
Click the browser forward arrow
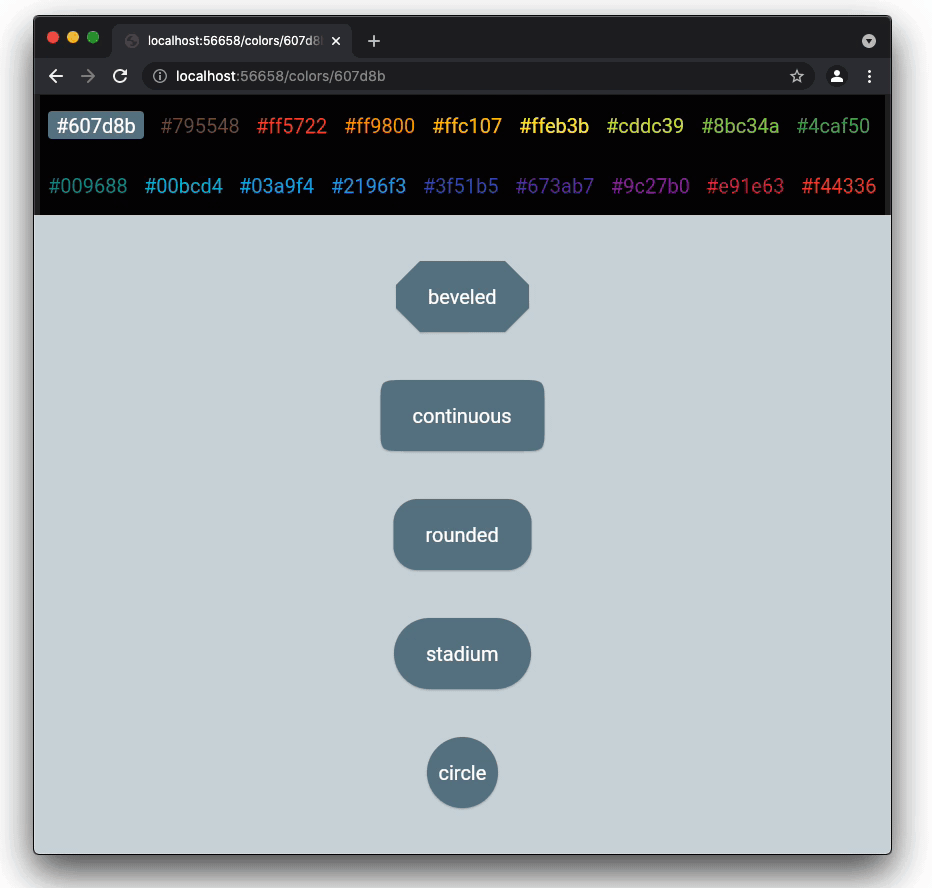[x=88, y=76]
